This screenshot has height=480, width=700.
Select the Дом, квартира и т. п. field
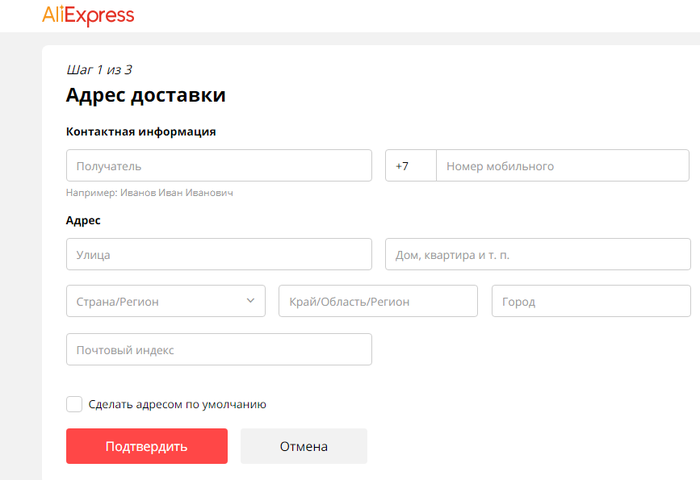(537, 254)
